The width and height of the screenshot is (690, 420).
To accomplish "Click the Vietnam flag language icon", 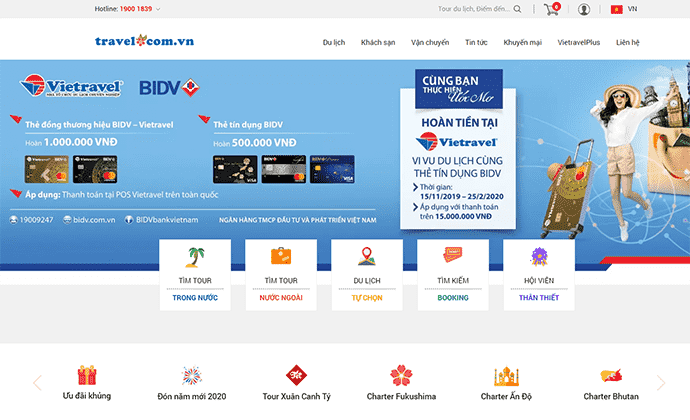I will pos(617,9).
